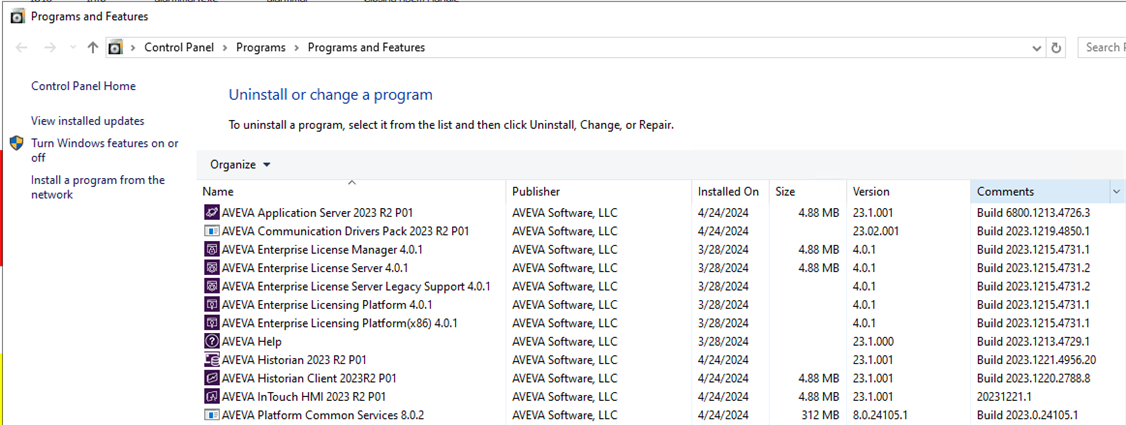
Task: Select AVEVA Historian Client 2023R2 P01 name
Action: [x=310, y=378]
